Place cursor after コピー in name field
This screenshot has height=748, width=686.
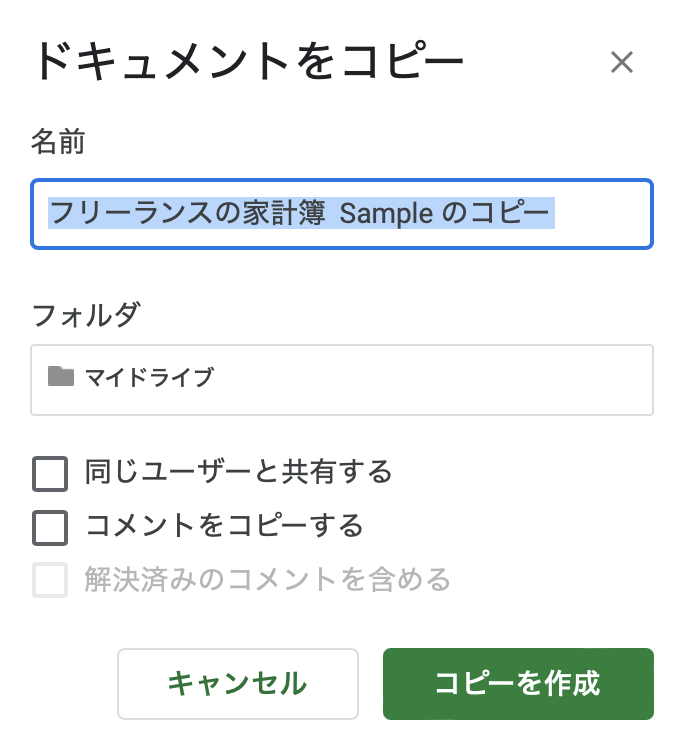551,213
